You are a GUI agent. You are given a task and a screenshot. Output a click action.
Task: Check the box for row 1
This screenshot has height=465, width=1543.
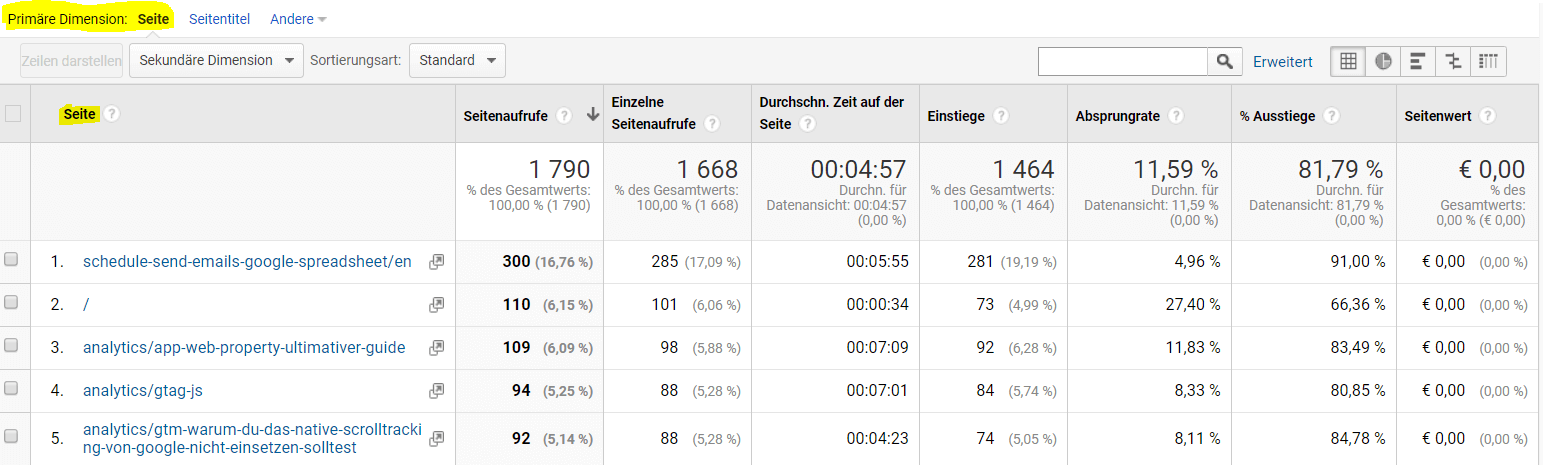point(12,260)
